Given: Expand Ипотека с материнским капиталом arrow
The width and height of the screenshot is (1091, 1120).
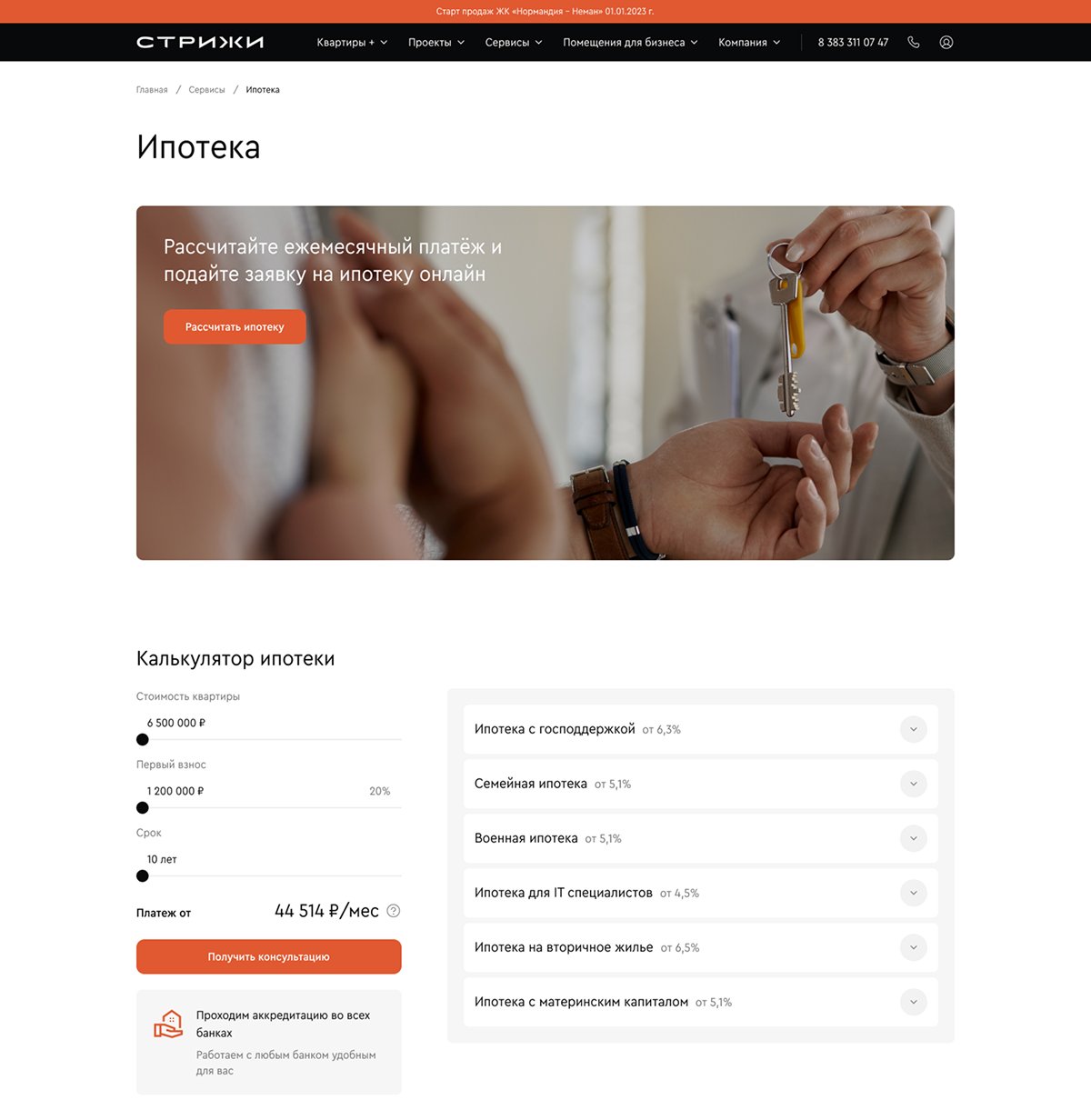Looking at the screenshot, I should click(x=914, y=1002).
